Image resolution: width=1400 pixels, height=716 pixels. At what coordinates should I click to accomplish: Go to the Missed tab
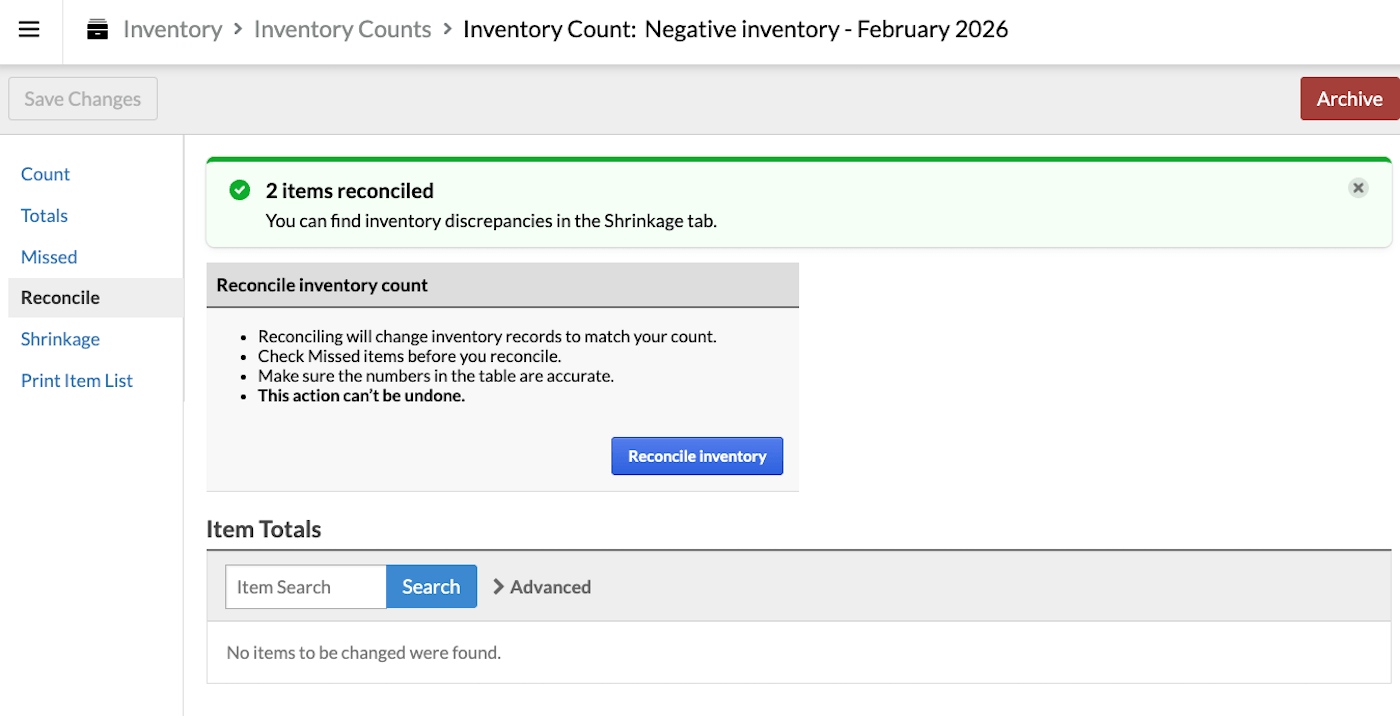pyautogui.click(x=49, y=257)
